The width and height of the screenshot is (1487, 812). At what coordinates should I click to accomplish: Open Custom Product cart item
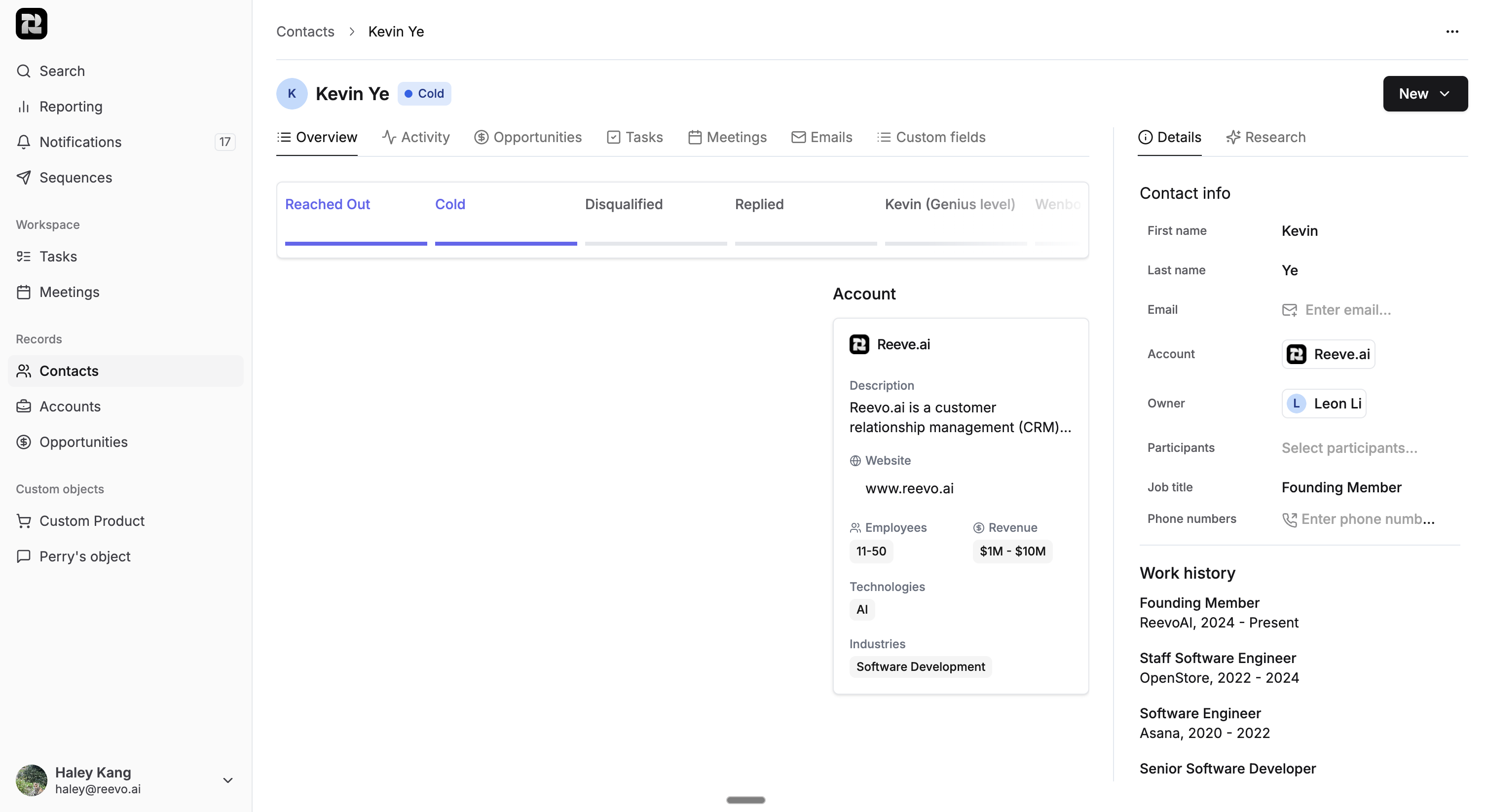point(24,520)
